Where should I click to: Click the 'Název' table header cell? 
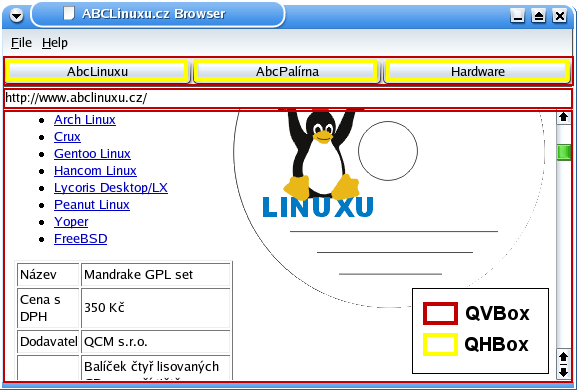point(48,274)
